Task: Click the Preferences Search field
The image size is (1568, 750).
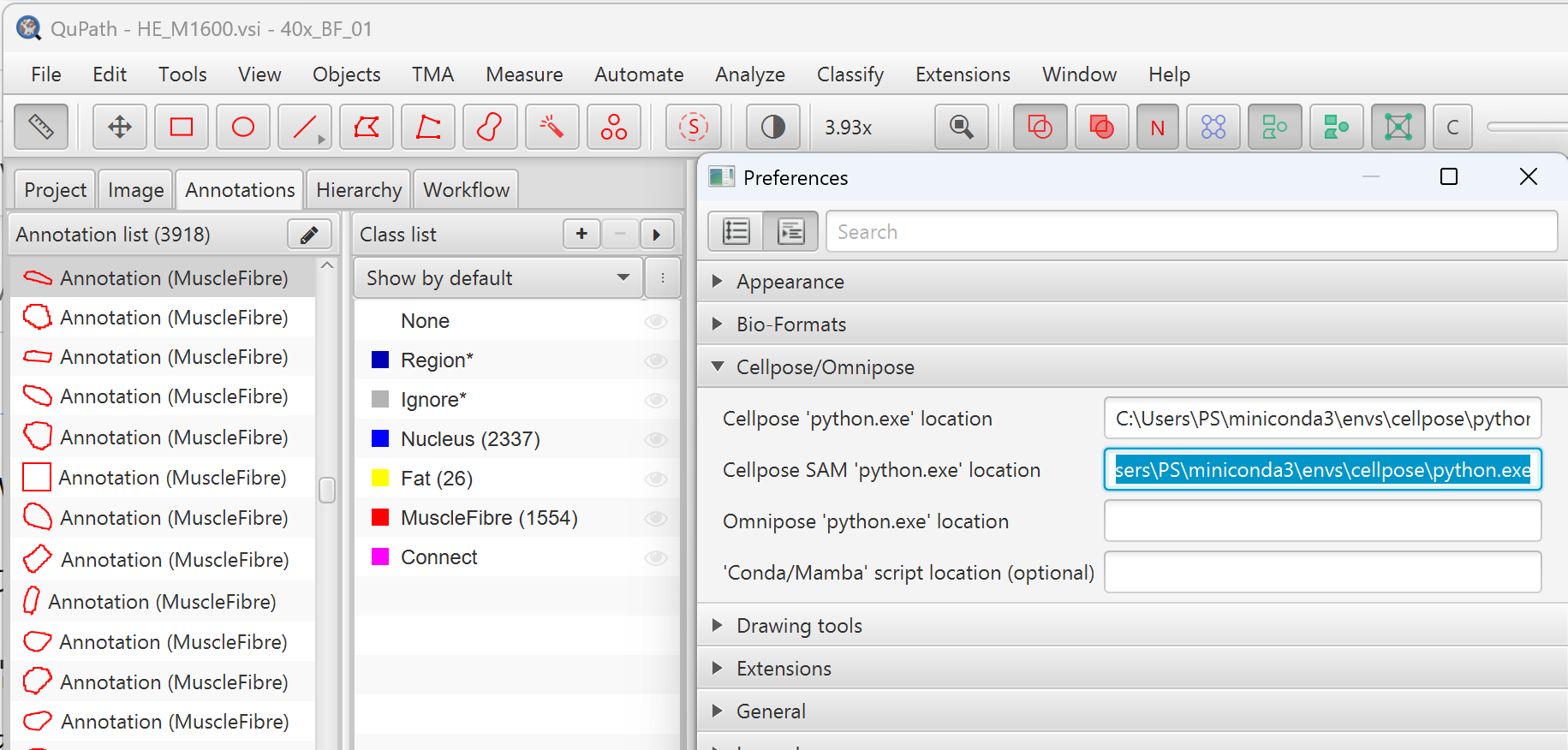Action: pyautogui.click(x=1191, y=232)
